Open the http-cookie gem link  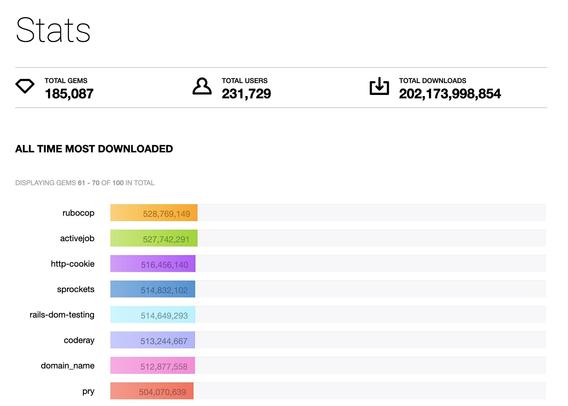tap(72, 264)
